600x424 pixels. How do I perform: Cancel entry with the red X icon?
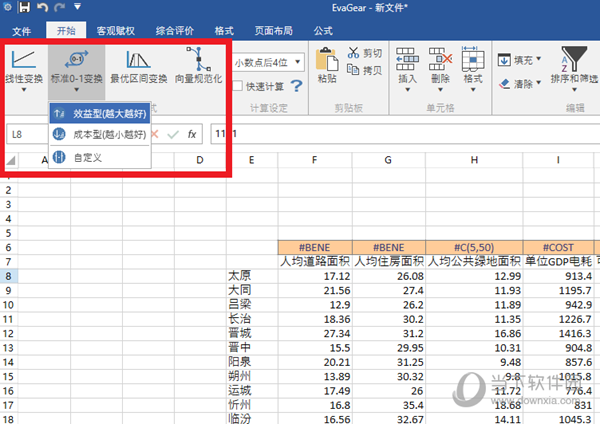pos(155,134)
